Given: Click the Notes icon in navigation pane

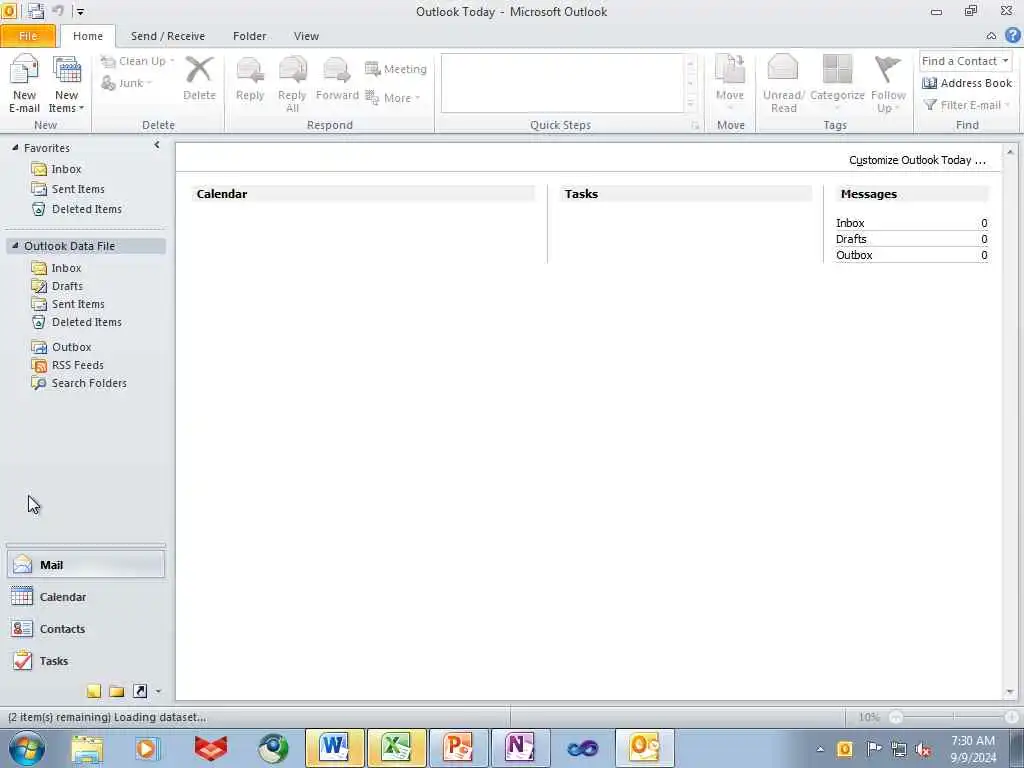Looking at the screenshot, I should [93, 691].
